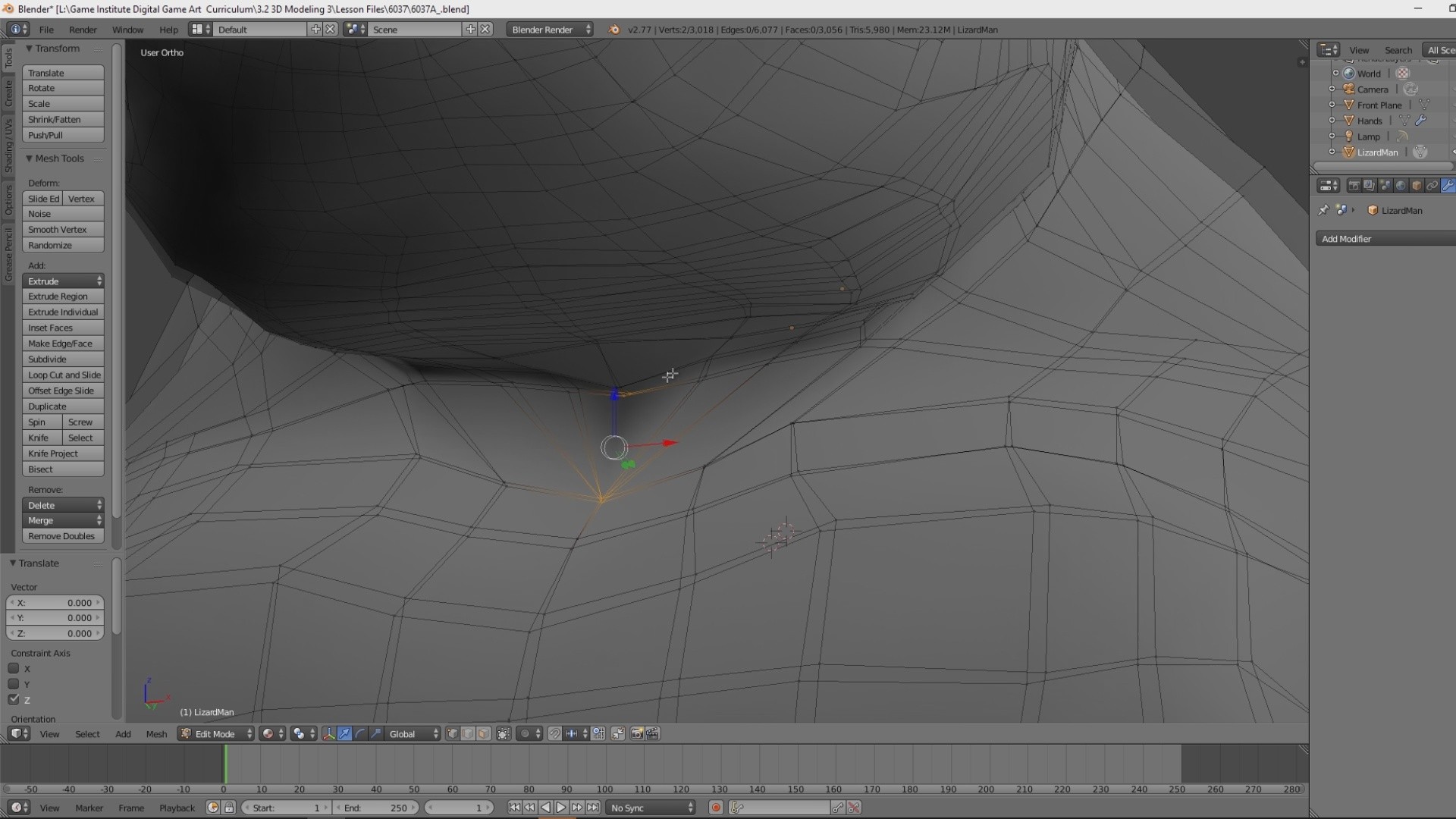Open Modifiers properties wrench tab icon

tap(1448, 185)
